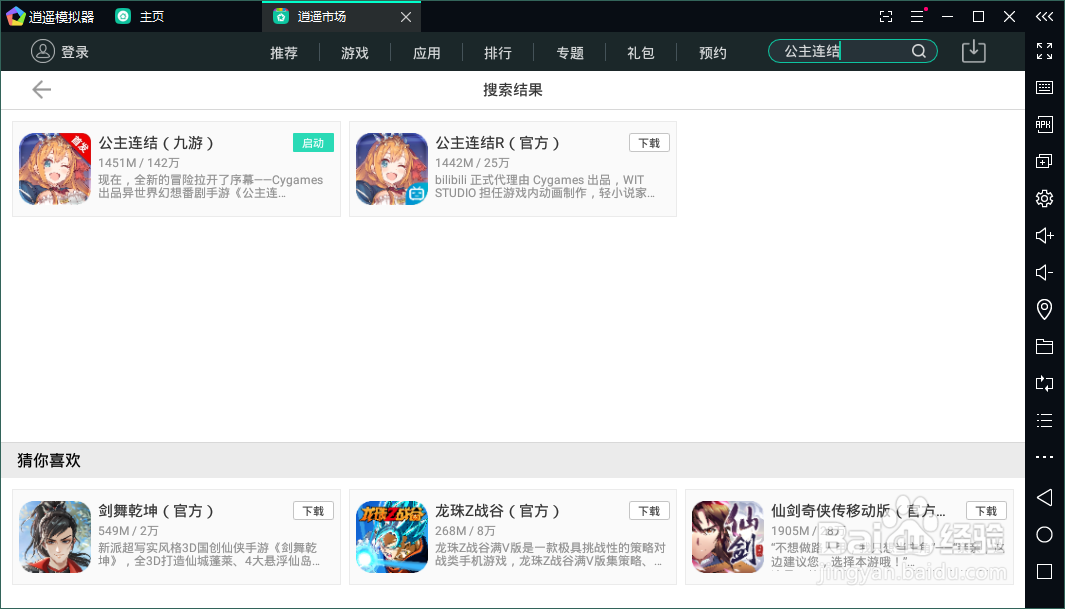Screen dimensions: 1065x609
Task: Open the virtual location pin icon
Action: pyautogui.click(x=1045, y=310)
